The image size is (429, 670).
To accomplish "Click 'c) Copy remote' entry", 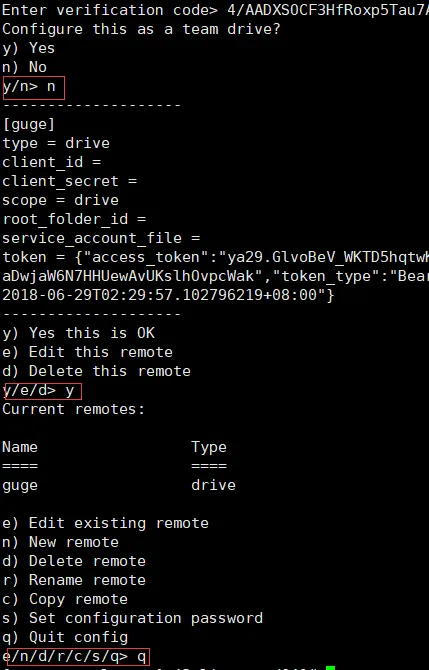I will pos(65,599).
